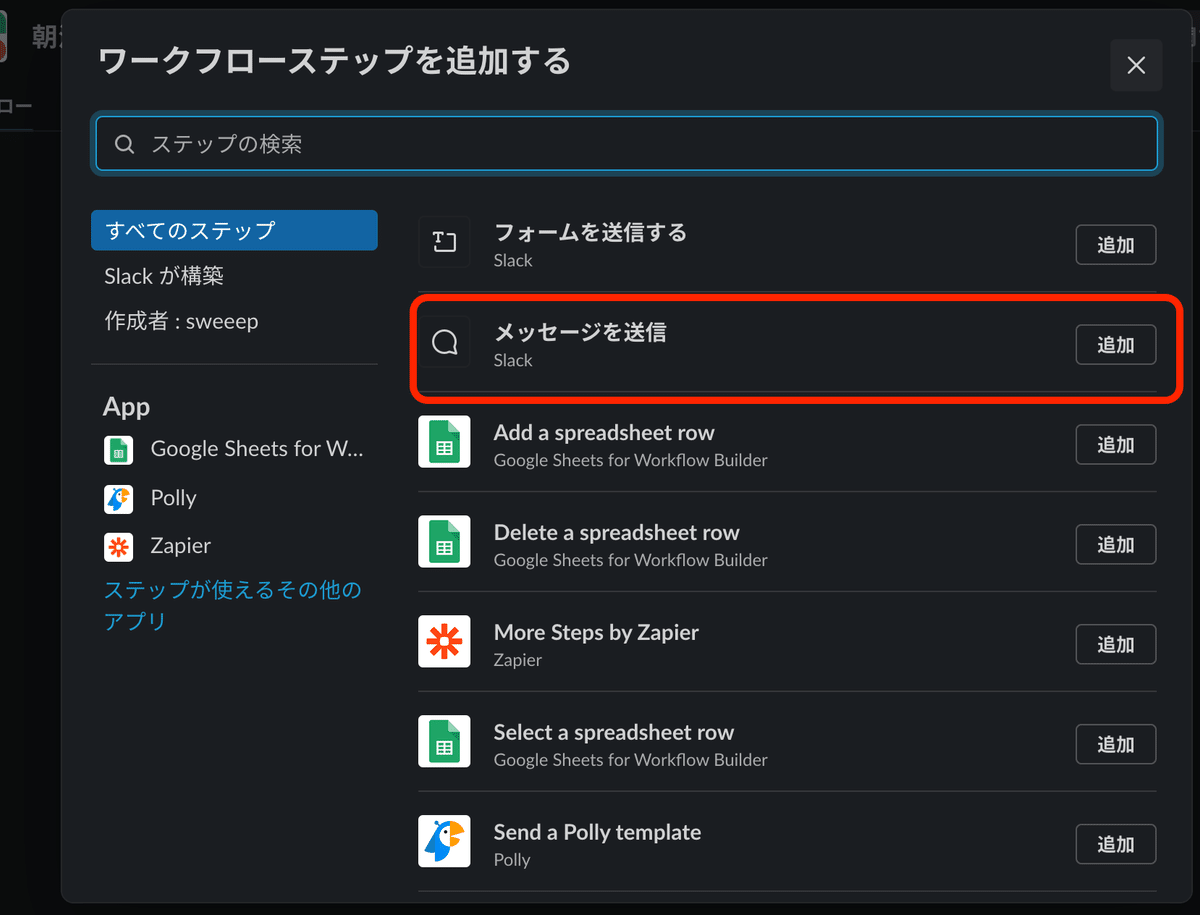Click the Zapier icon beside More Steps by Zapier
1200x915 pixels.
click(444, 643)
